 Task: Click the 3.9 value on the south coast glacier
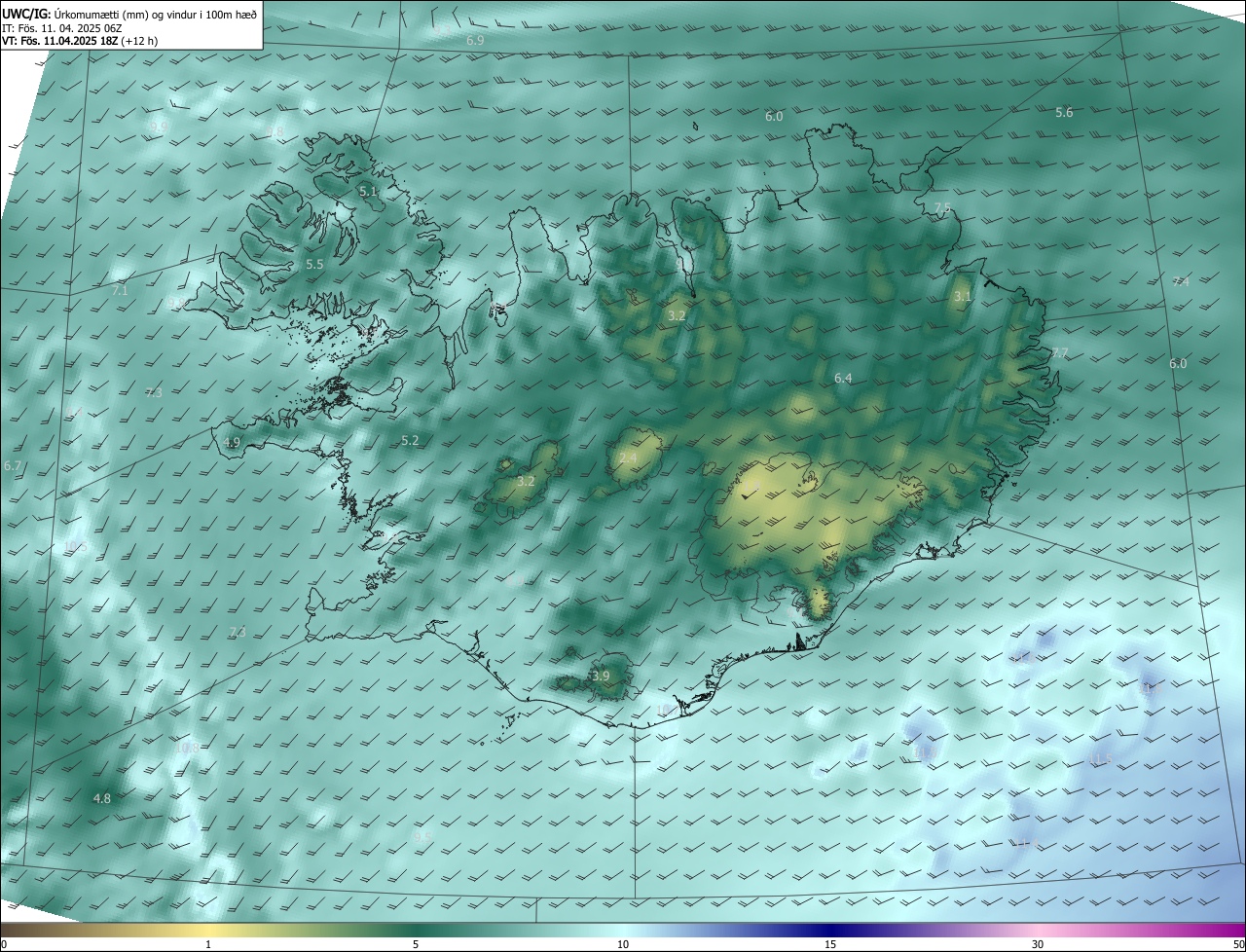(601, 676)
